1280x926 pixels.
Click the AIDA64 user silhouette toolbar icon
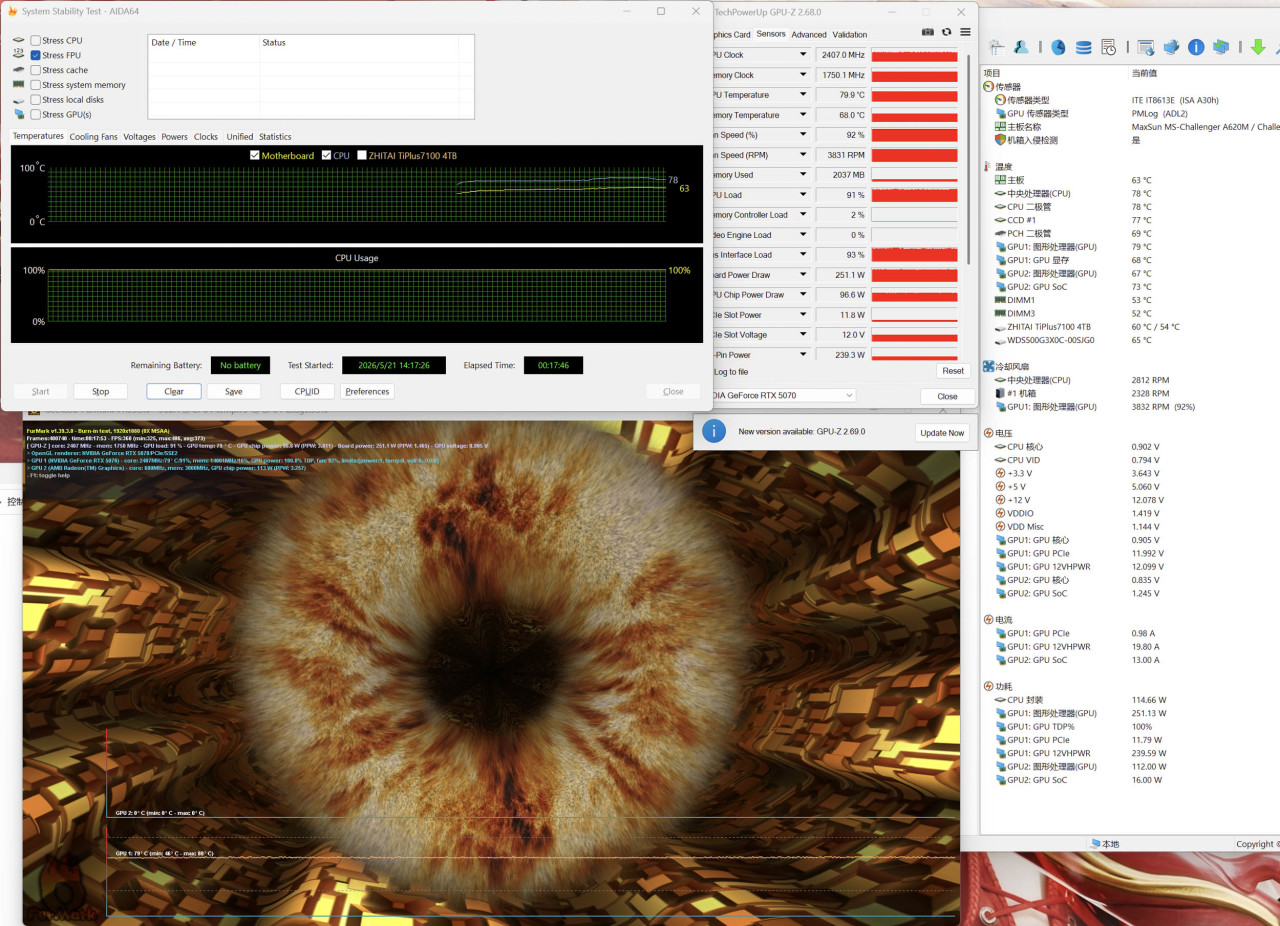(x=1021, y=47)
